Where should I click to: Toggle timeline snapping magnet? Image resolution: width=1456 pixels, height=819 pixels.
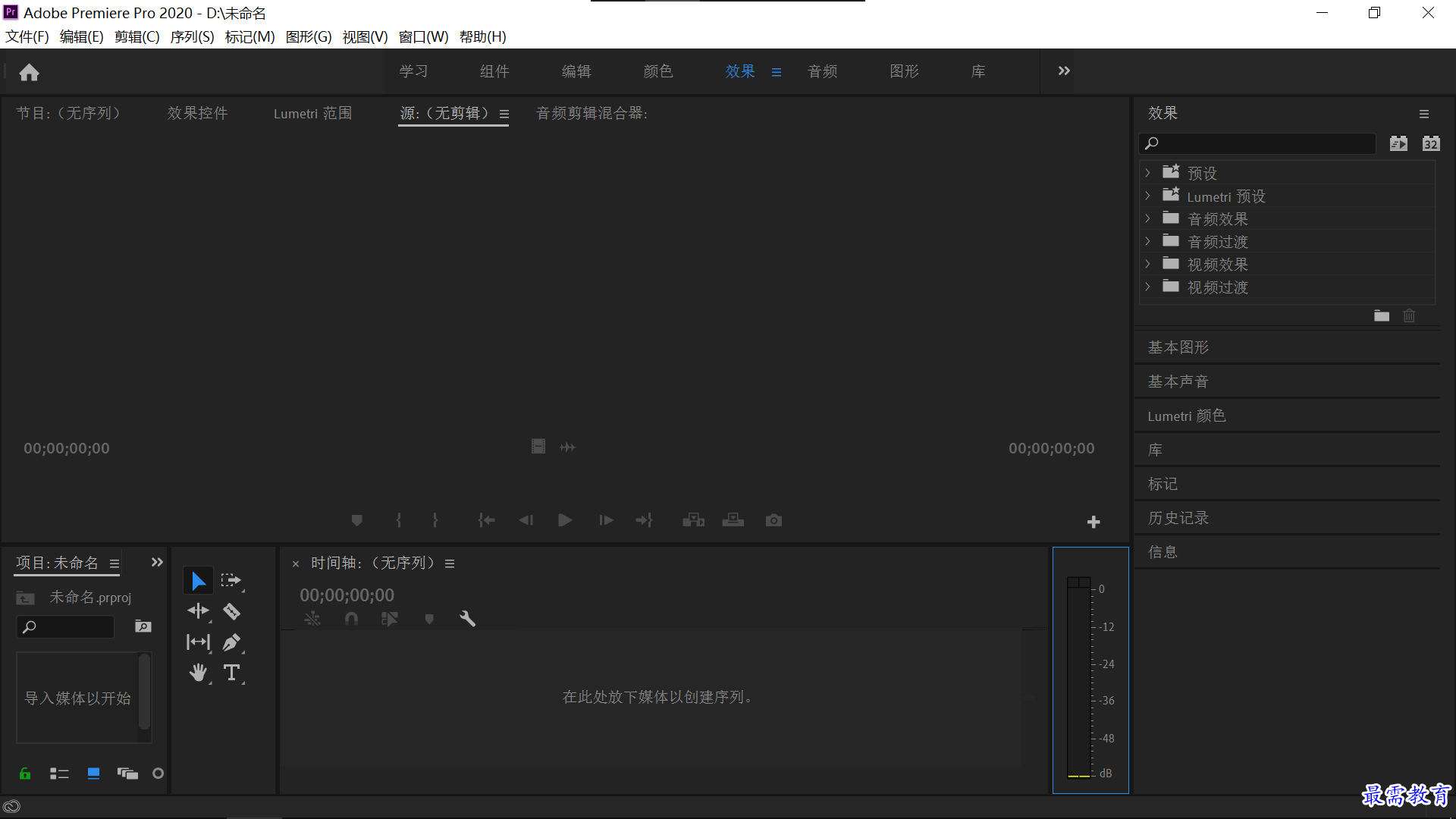pos(351,619)
